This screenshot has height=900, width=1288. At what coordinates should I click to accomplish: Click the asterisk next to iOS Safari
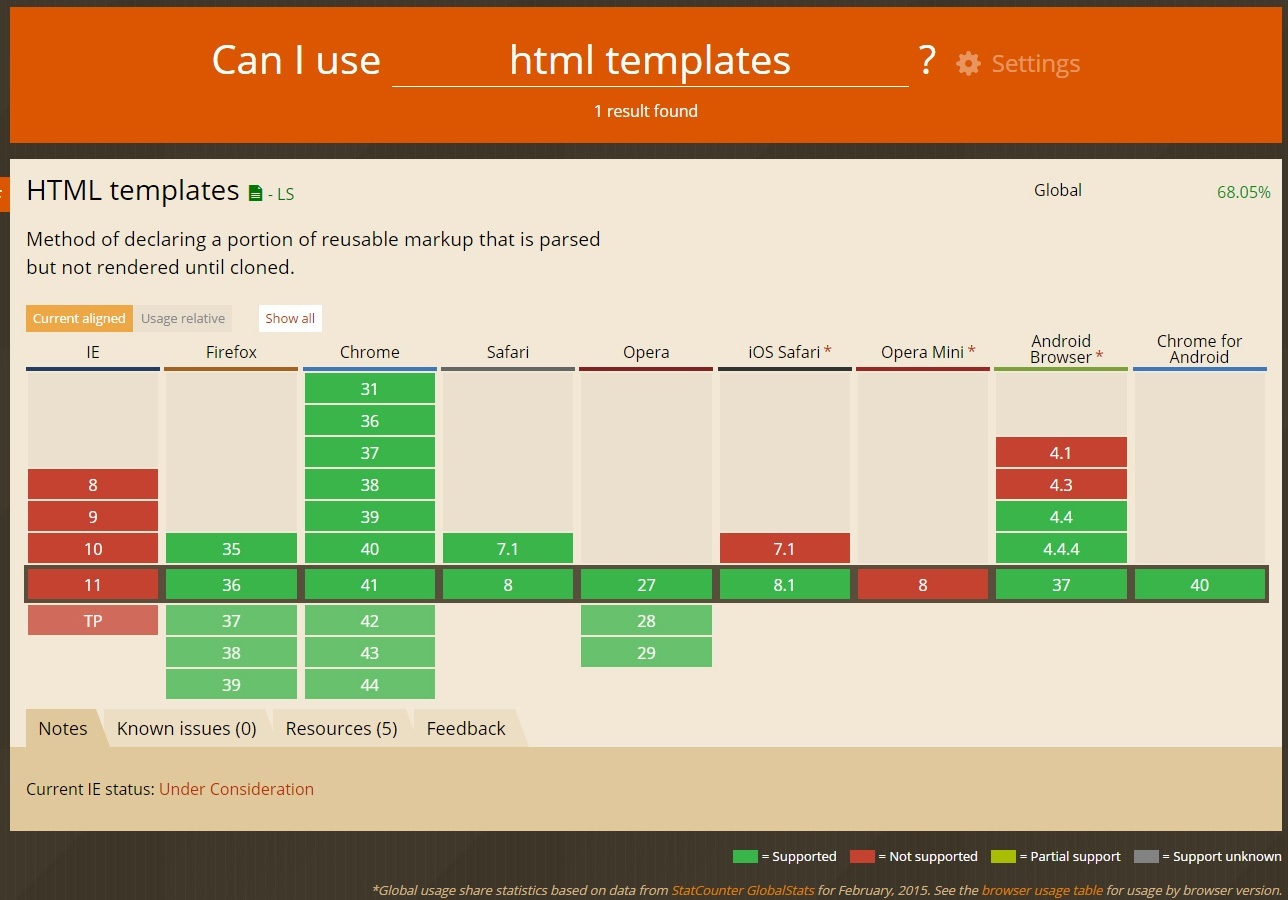828,352
